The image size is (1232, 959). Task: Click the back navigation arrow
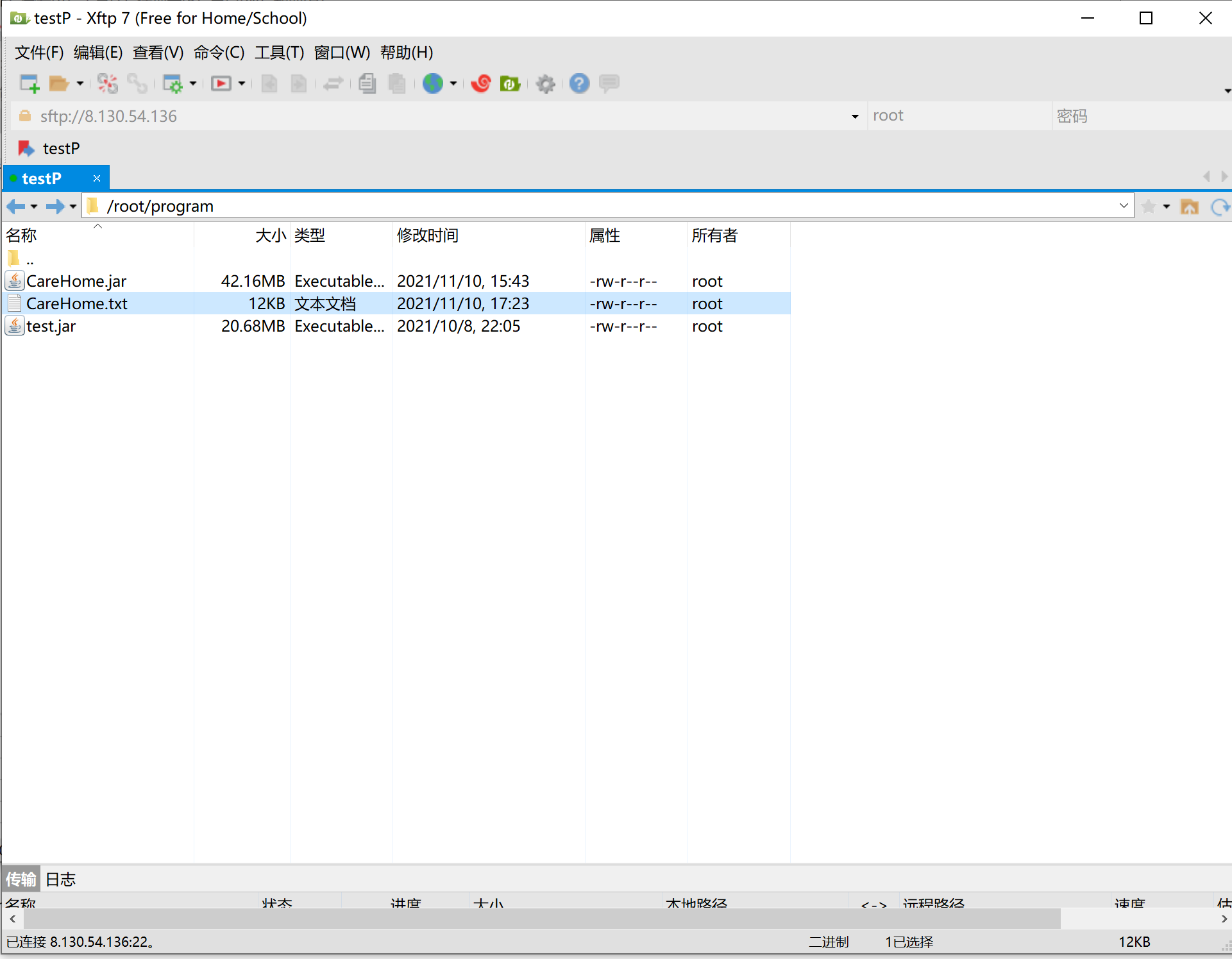coord(15,207)
